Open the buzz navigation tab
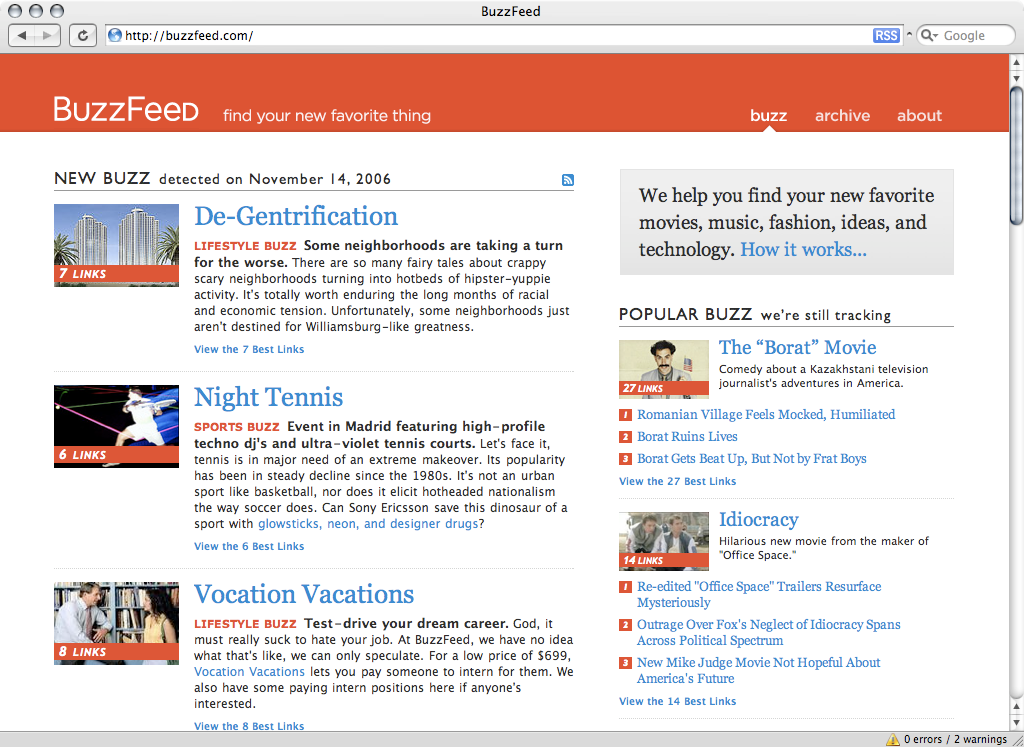 769,116
